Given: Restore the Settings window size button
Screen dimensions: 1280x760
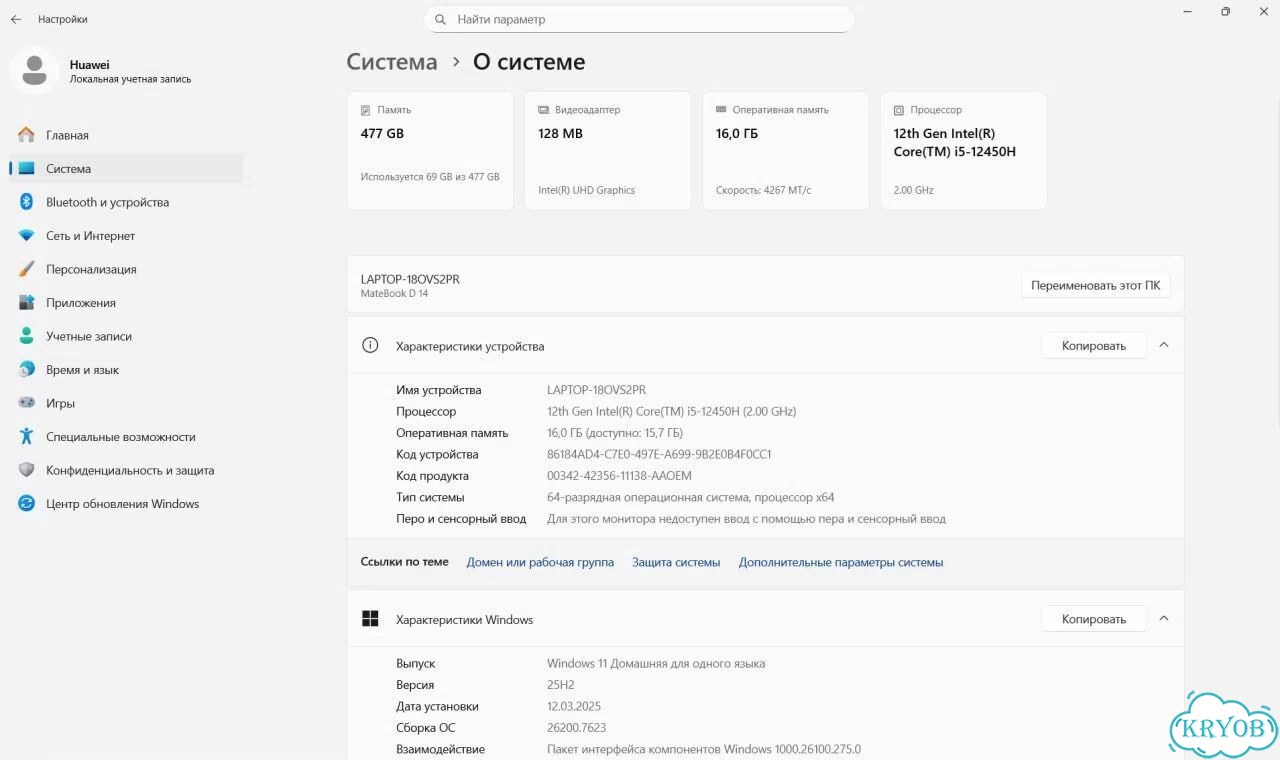Looking at the screenshot, I should 1225,12.
